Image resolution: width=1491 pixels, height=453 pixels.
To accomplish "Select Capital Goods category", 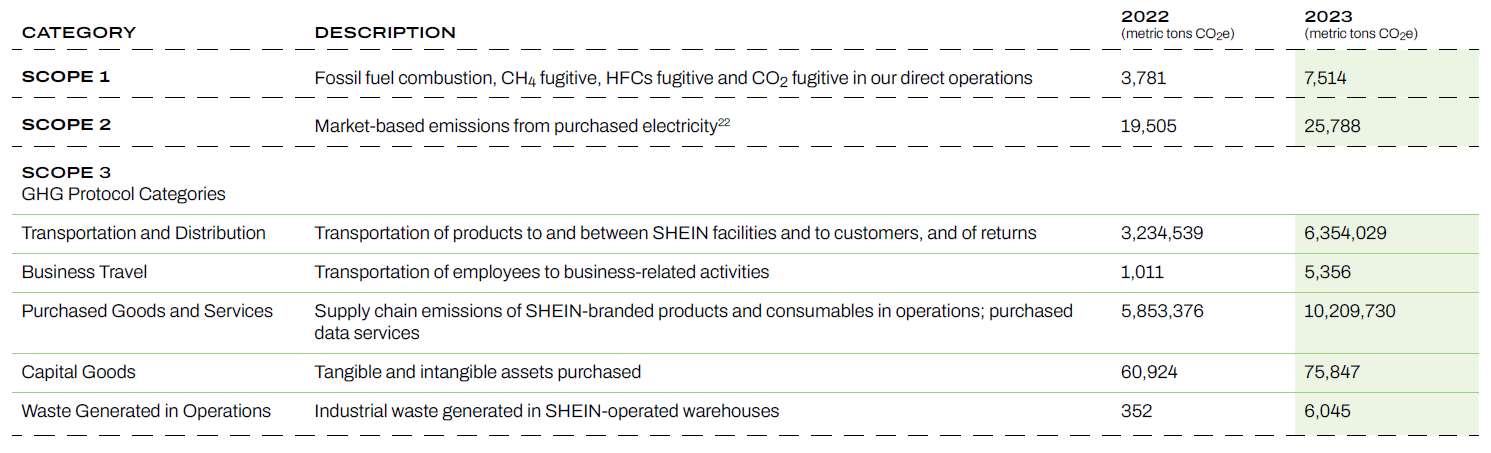I will [79, 372].
